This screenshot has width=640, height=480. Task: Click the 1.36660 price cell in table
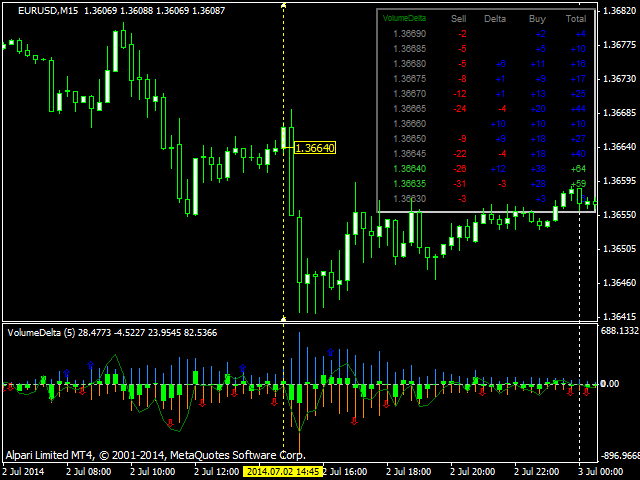point(409,124)
